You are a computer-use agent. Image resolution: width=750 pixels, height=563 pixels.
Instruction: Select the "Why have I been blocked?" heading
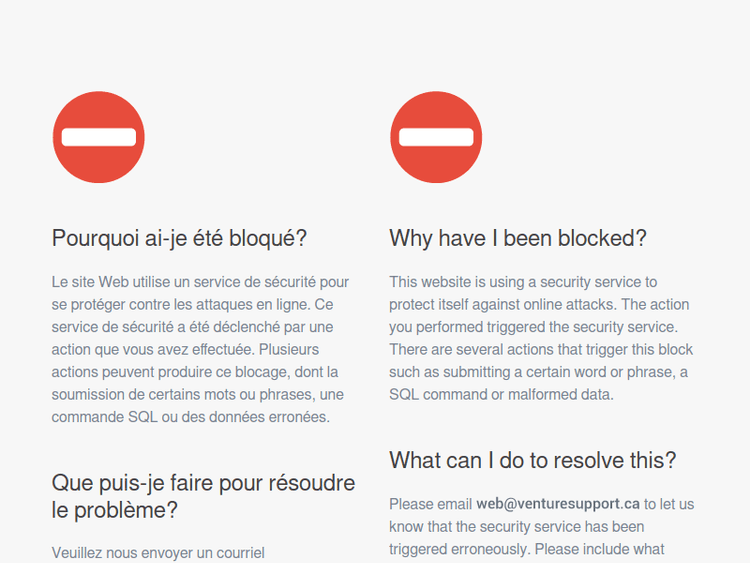coord(518,238)
